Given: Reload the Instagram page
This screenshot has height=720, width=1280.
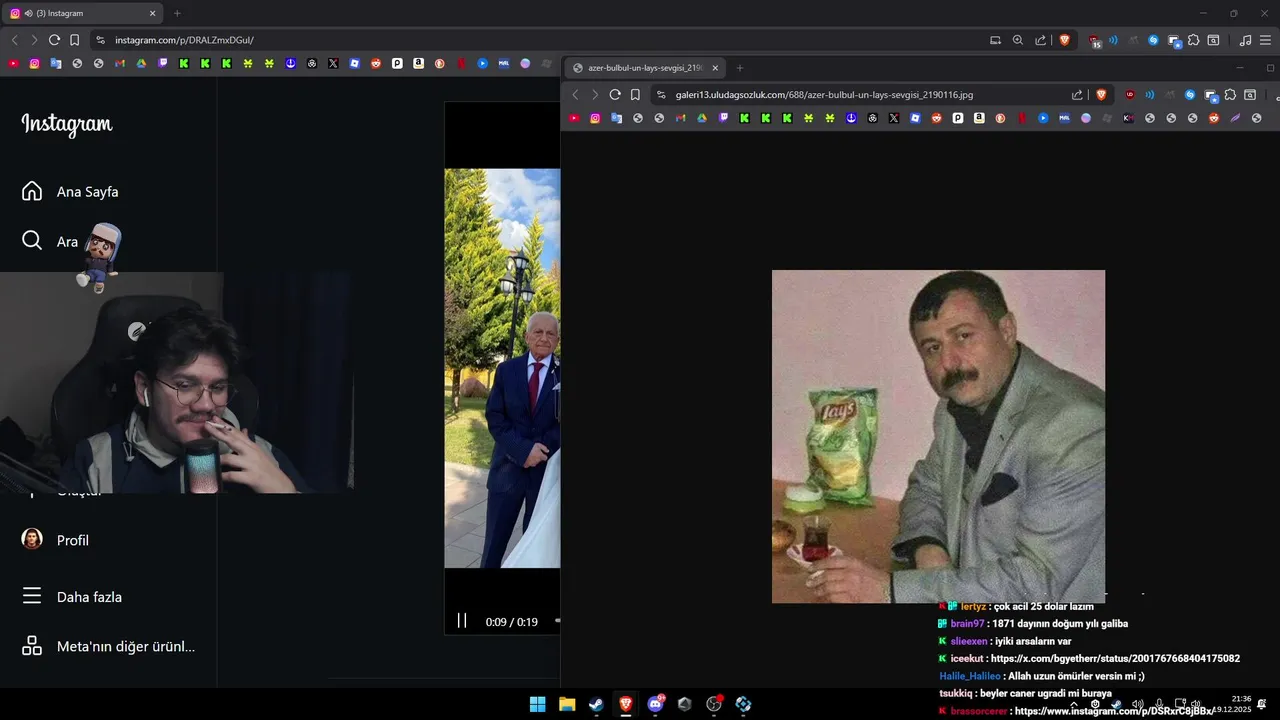Looking at the screenshot, I should click(x=54, y=40).
